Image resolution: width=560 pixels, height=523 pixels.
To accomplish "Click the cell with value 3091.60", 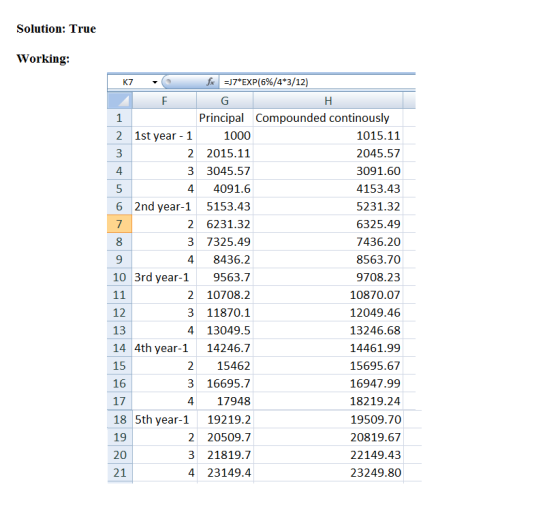I will pyautogui.click(x=328, y=171).
